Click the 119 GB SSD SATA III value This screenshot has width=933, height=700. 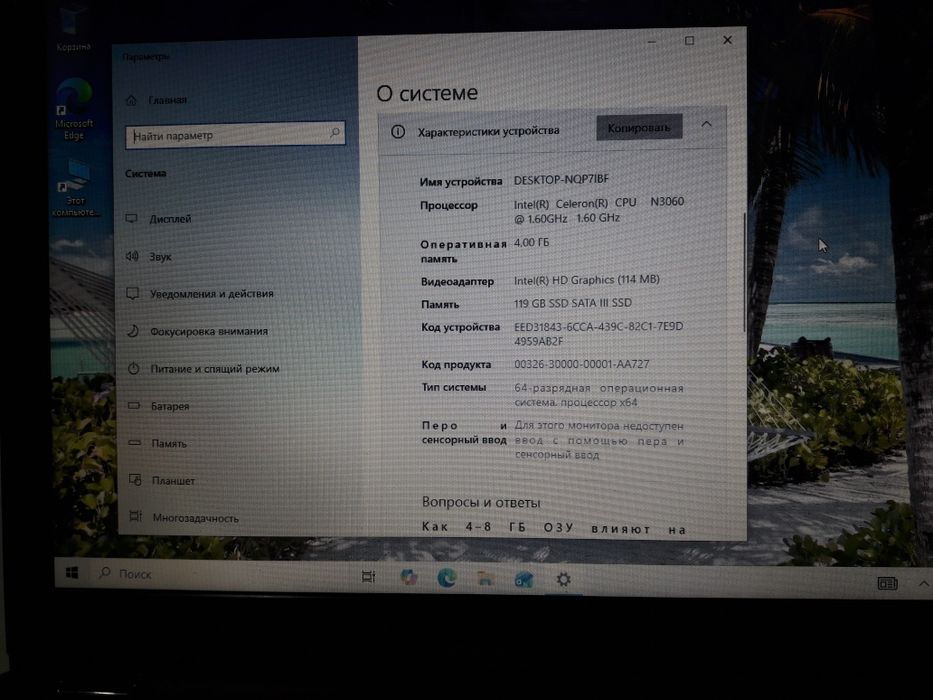(x=572, y=303)
